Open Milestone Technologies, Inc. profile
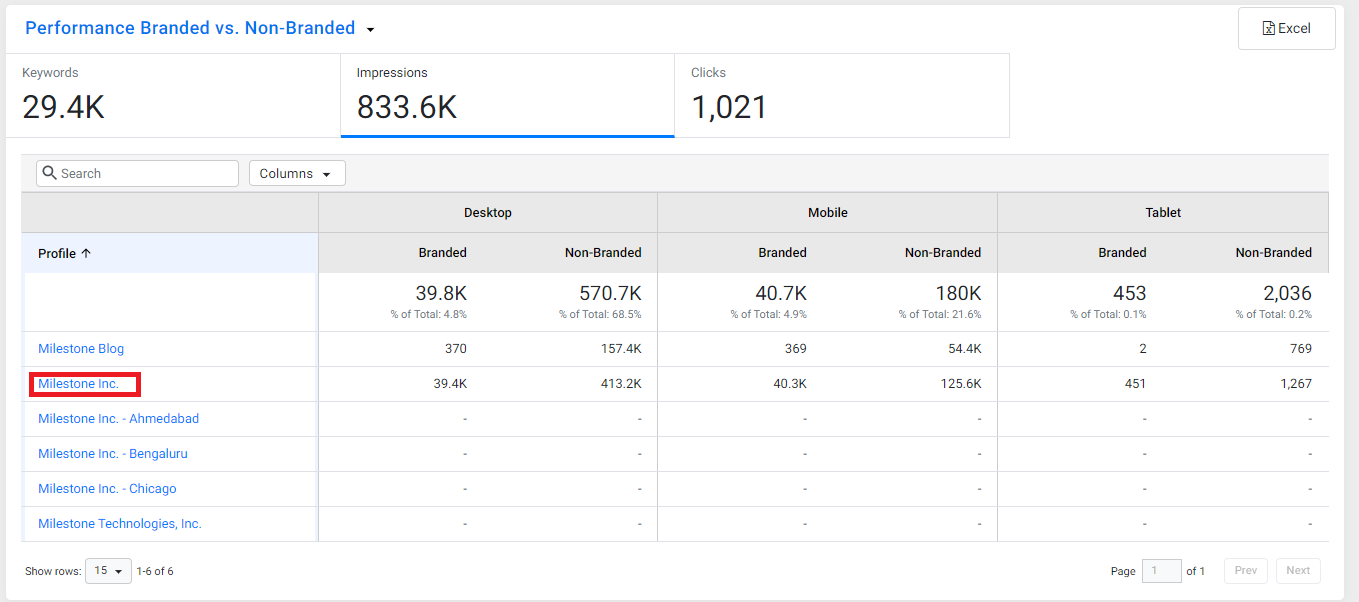The image size is (1359, 602). coord(120,524)
